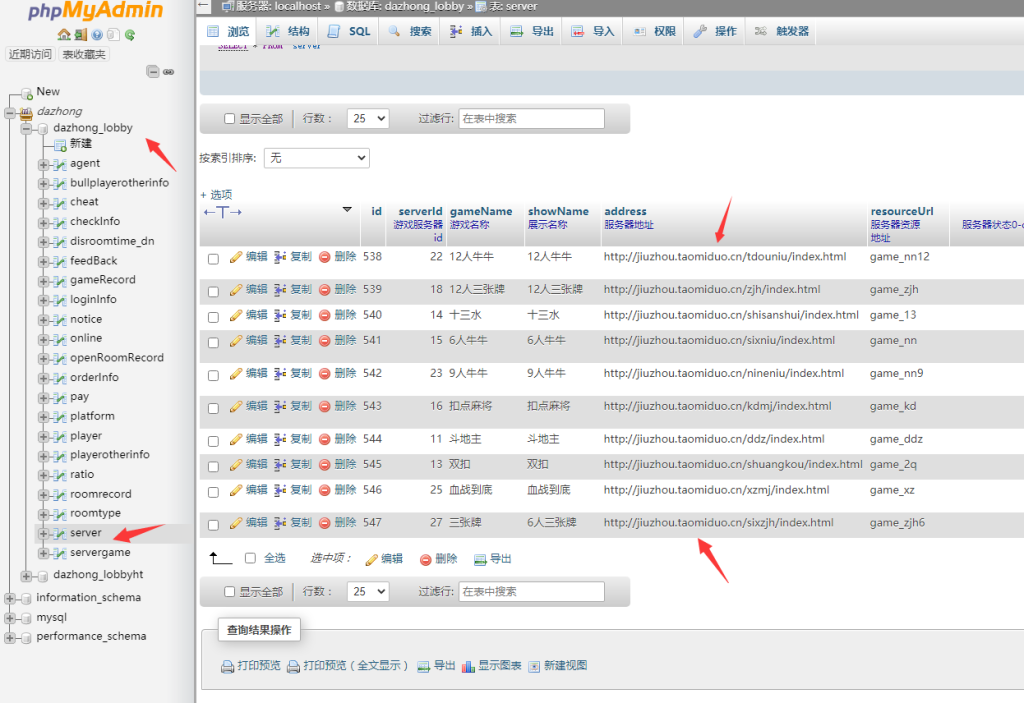
Task: Click the collapse-all icon in navigation panel
Action: 152,72
